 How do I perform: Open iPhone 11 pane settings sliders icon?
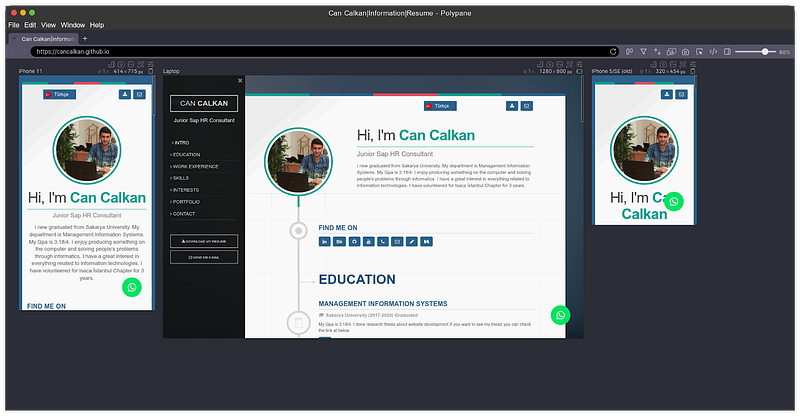pyautogui.click(x=151, y=64)
